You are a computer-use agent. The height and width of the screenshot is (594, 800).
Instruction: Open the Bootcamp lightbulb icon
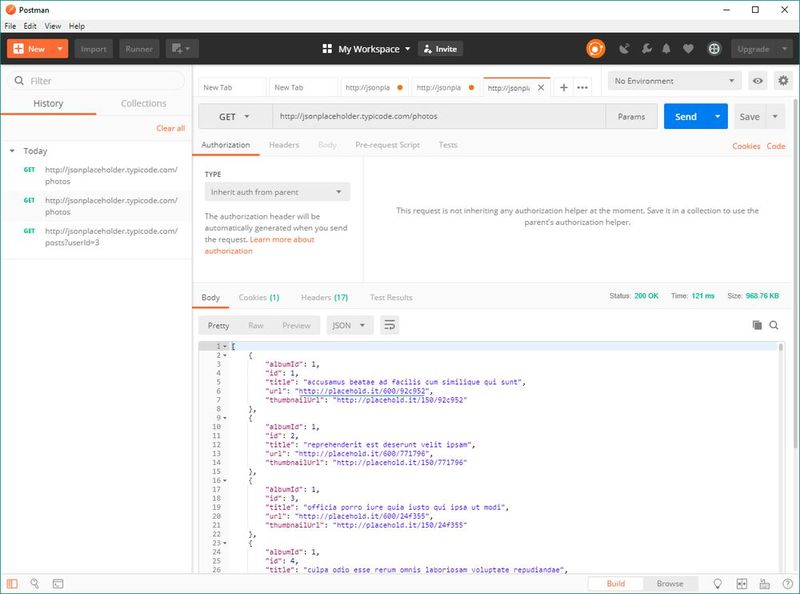717,583
